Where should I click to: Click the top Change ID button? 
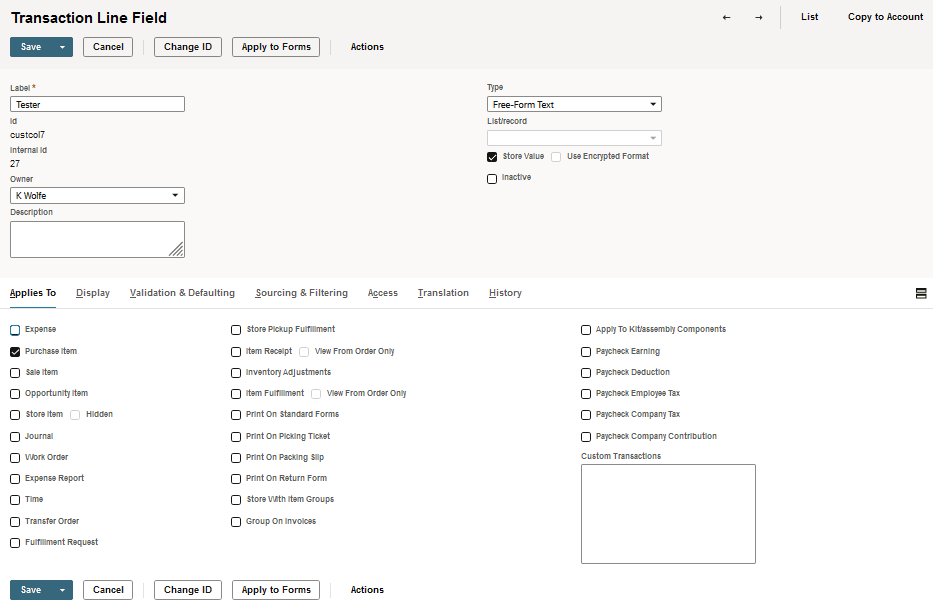pos(188,47)
